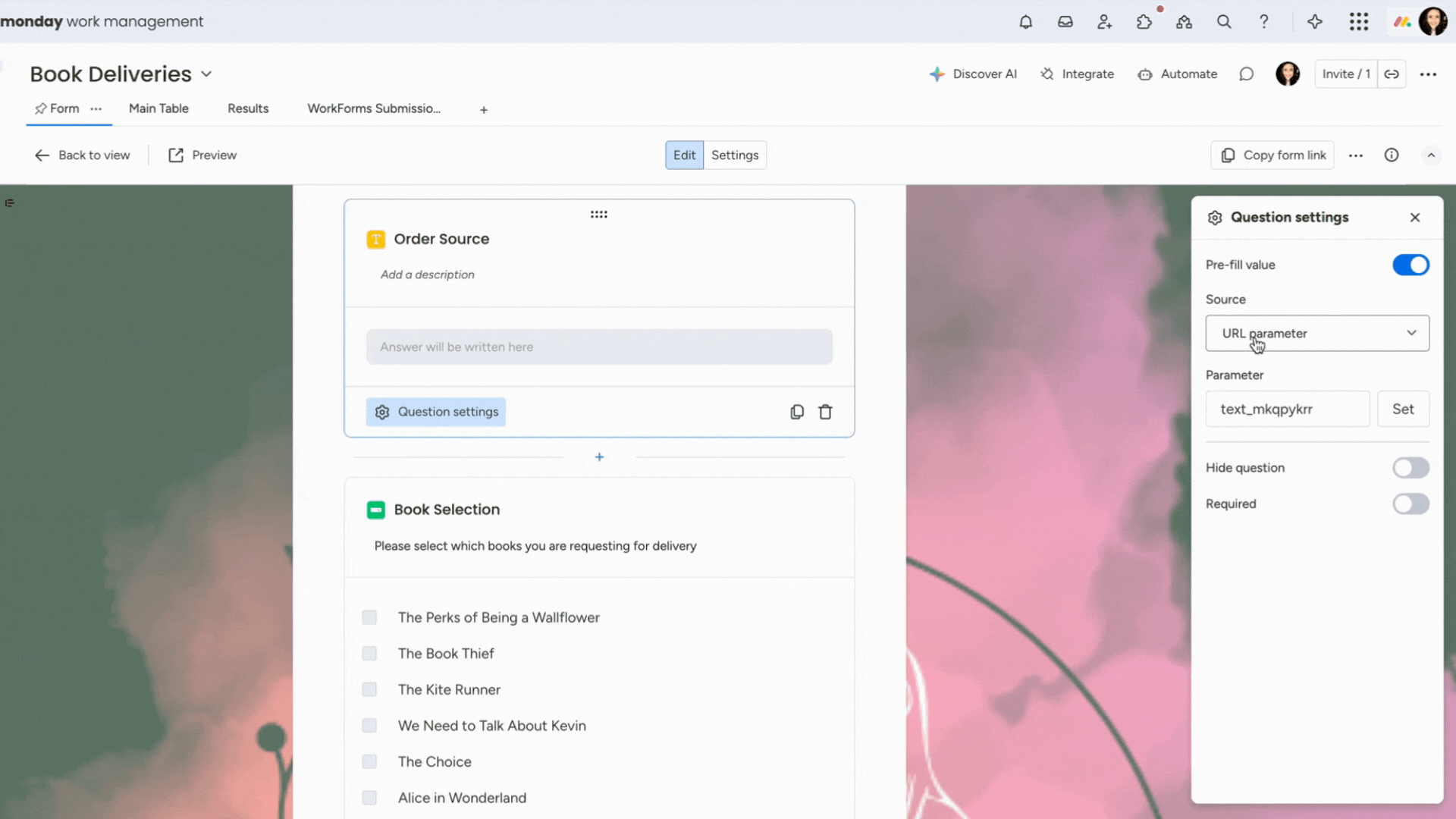Close the Question settings panel
1456x819 pixels.
click(1415, 218)
